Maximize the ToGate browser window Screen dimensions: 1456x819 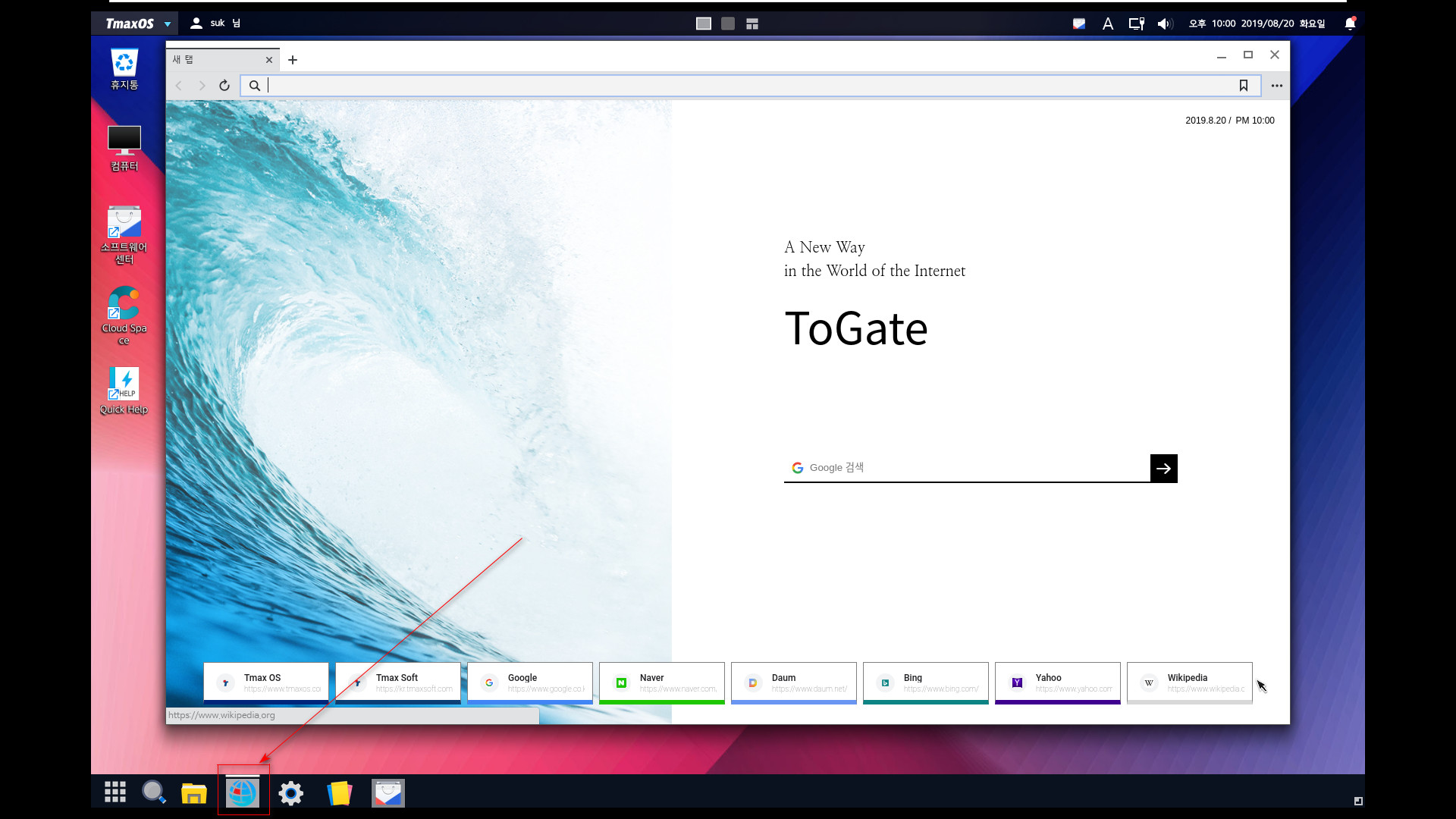(1248, 55)
